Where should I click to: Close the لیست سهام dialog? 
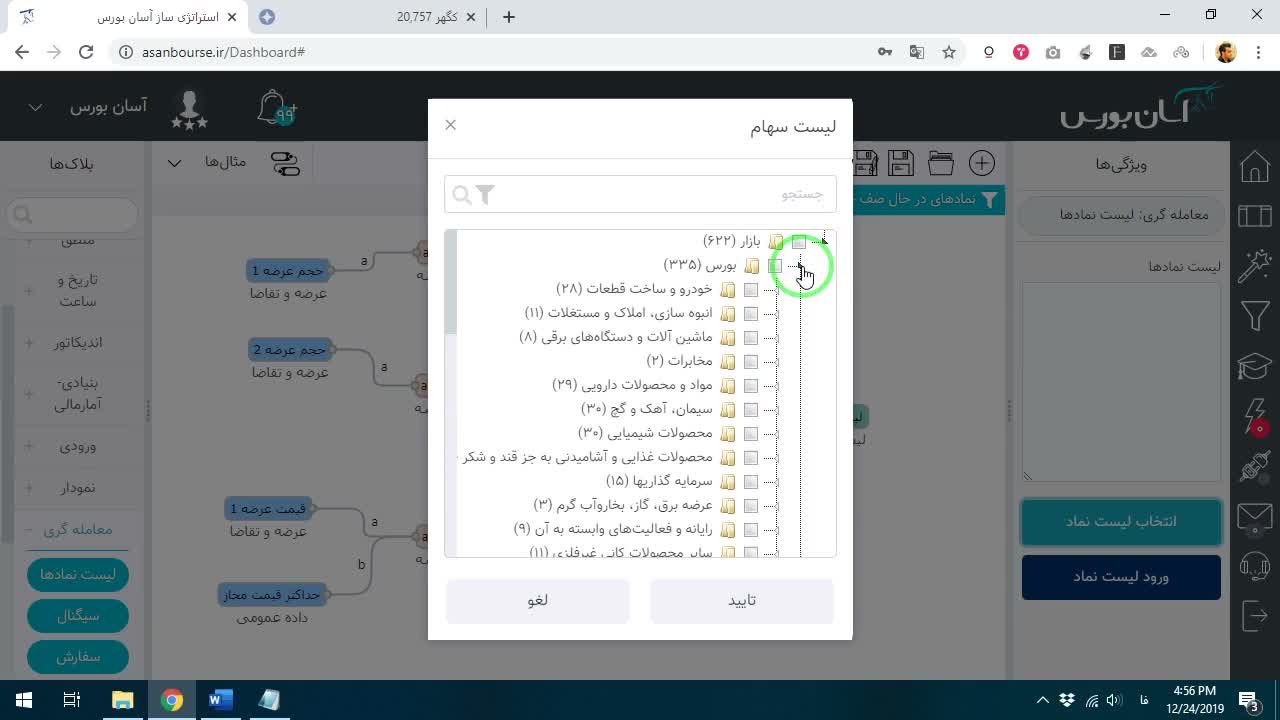(x=450, y=125)
